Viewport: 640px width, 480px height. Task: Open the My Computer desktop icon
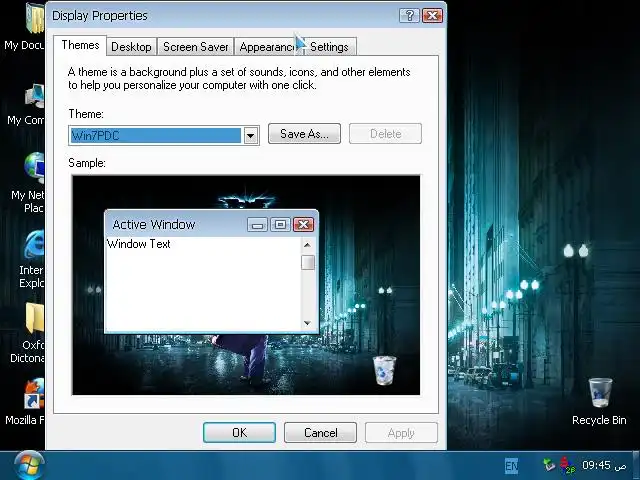pyautogui.click(x=26, y=104)
